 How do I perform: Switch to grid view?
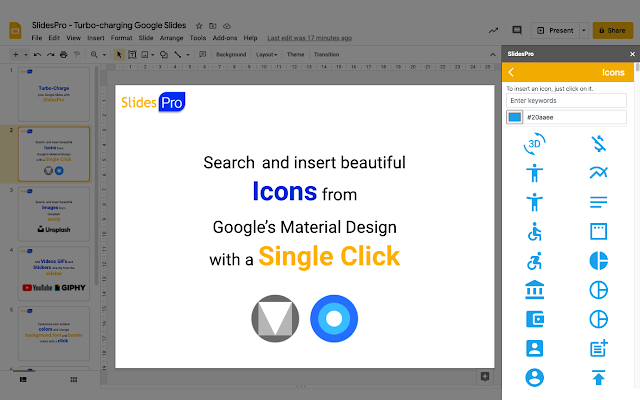(x=73, y=380)
